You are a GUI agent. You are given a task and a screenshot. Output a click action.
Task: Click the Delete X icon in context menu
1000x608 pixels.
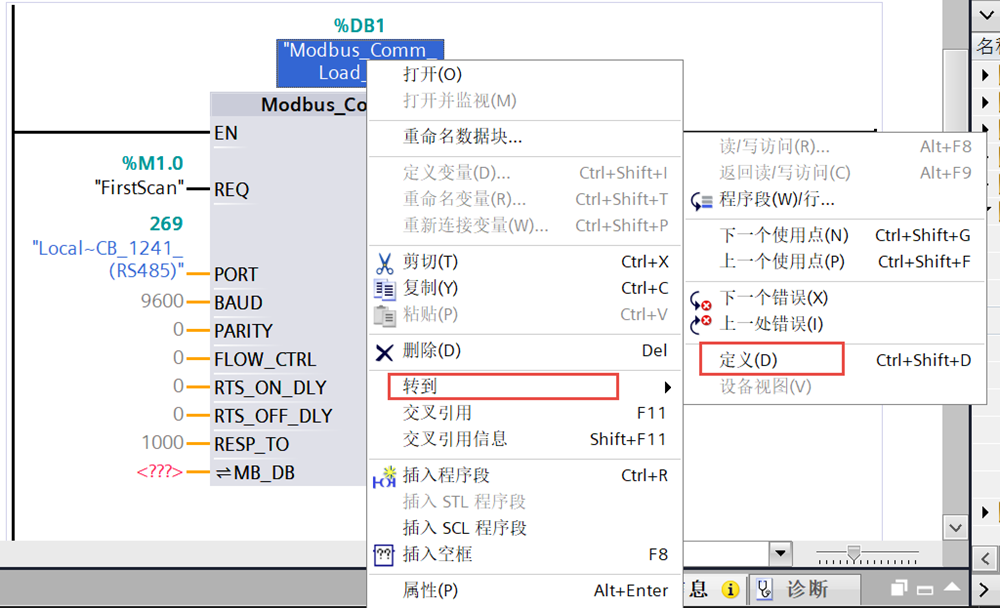pos(384,352)
